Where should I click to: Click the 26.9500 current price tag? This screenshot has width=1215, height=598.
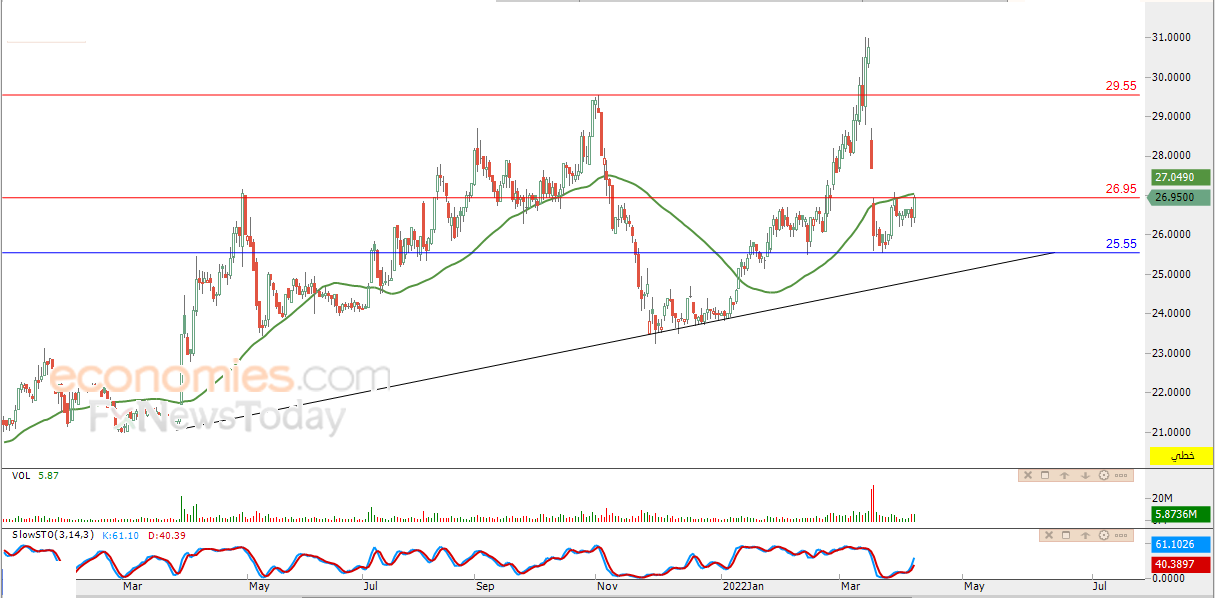coord(1178,197)
